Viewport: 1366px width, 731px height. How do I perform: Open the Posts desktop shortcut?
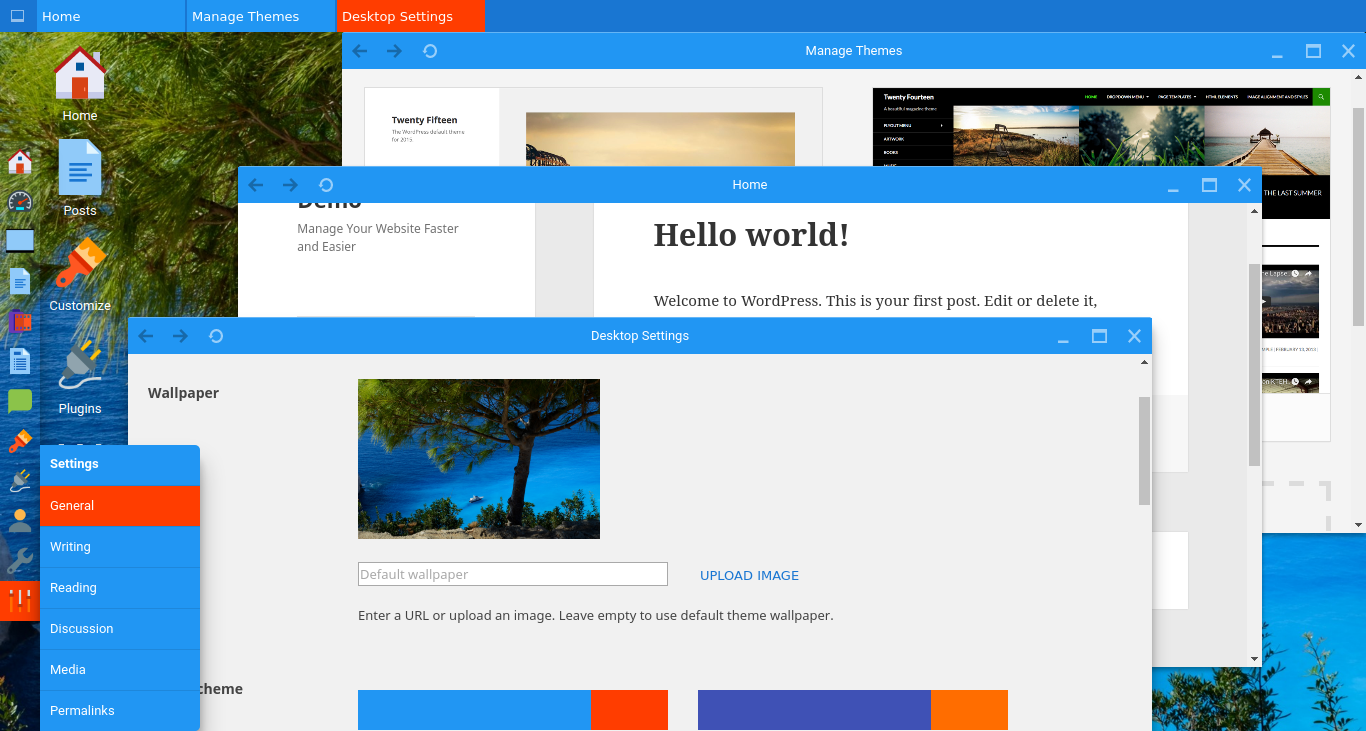80,178
